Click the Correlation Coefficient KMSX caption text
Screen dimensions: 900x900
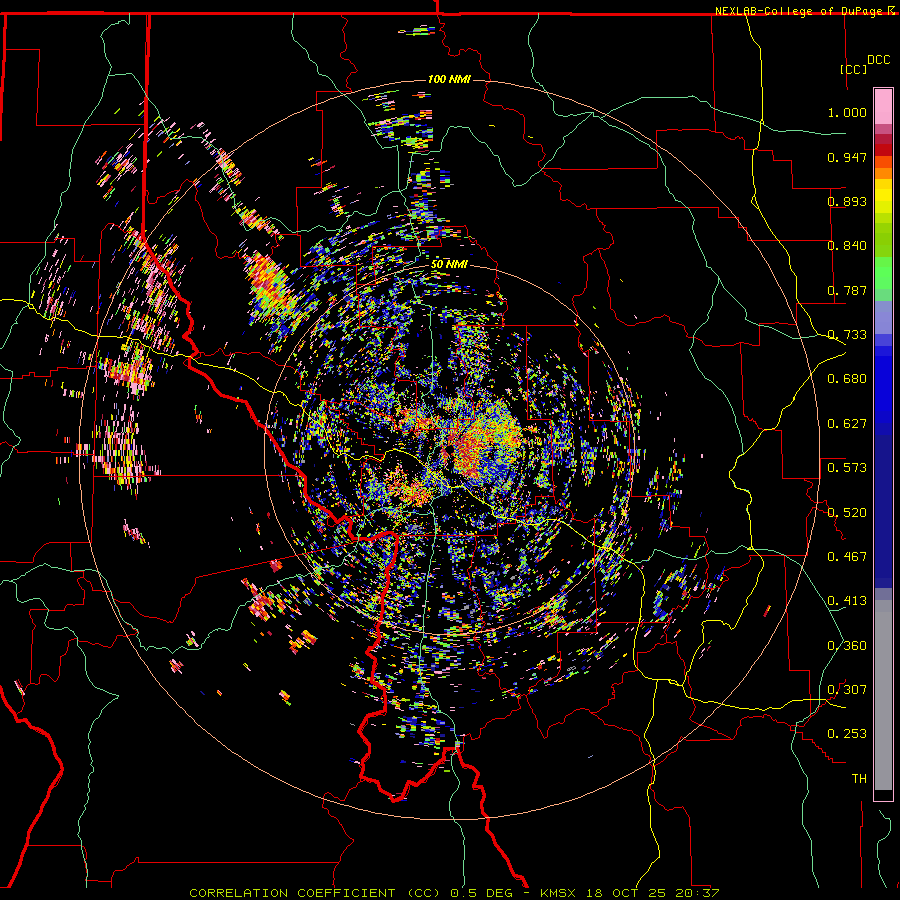454,893
